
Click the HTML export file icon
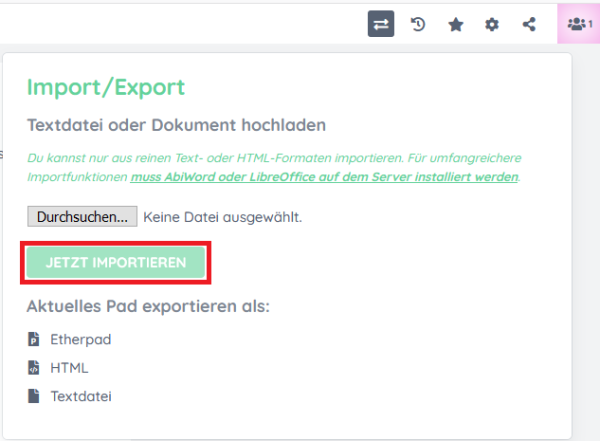[x=35, y=368]
